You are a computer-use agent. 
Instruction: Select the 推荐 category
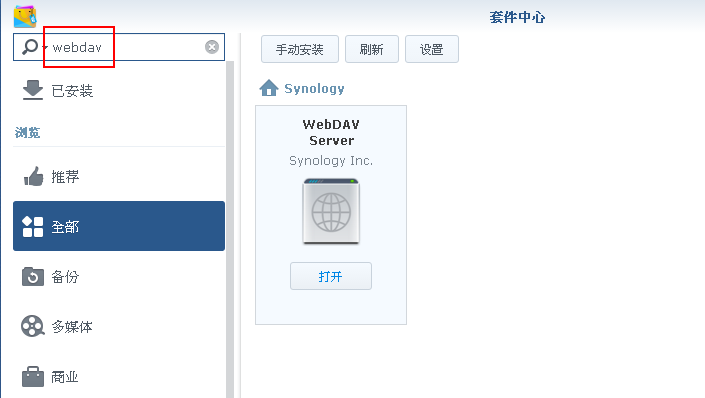[x=119, y=176]
